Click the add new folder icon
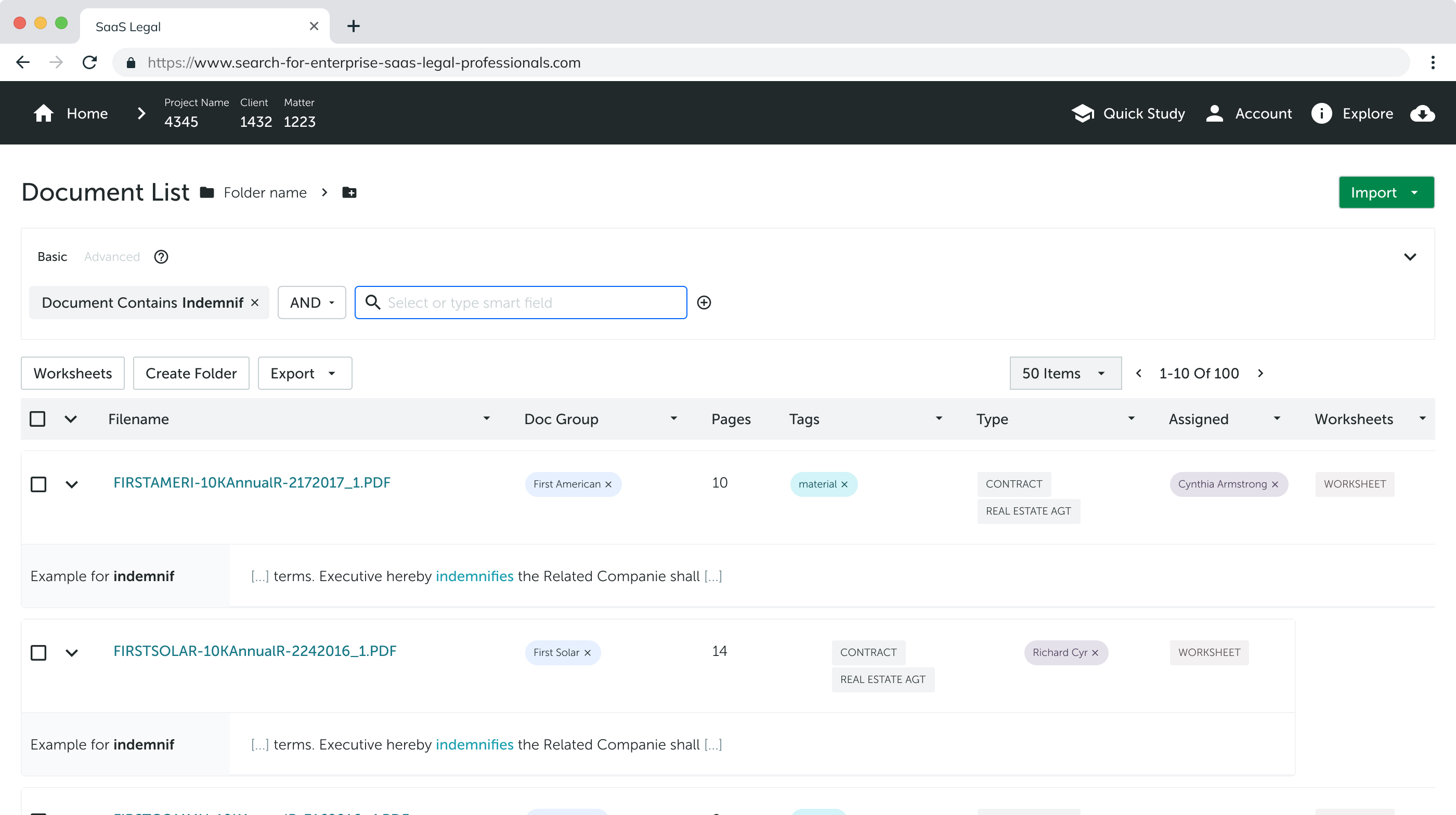The width and height of the screenshot is (1456, 815). [349, 193]
